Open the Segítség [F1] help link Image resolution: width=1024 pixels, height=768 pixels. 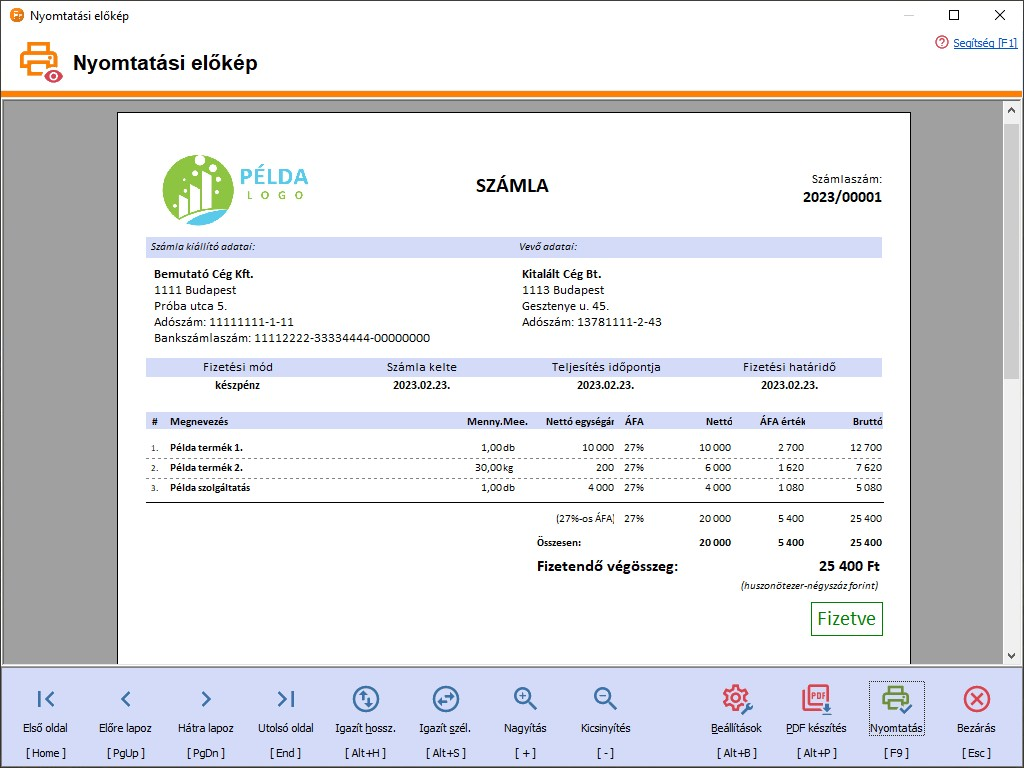pos(984,43)
